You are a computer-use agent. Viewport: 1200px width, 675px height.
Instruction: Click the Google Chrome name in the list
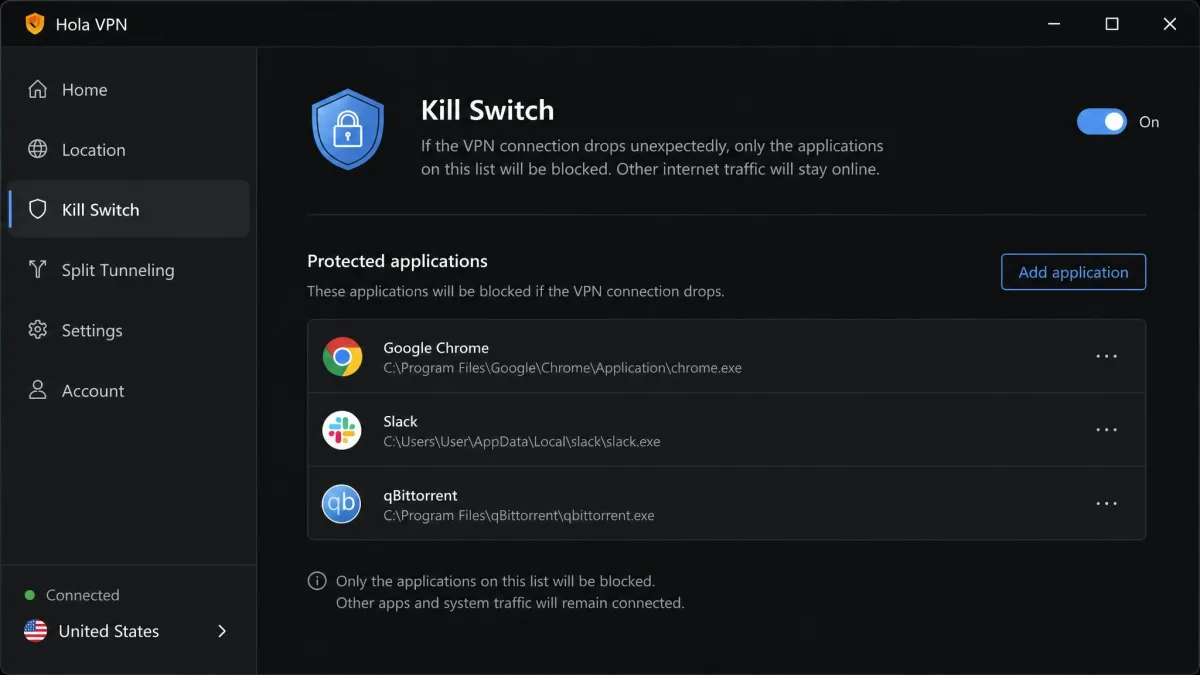click(436, 348)
